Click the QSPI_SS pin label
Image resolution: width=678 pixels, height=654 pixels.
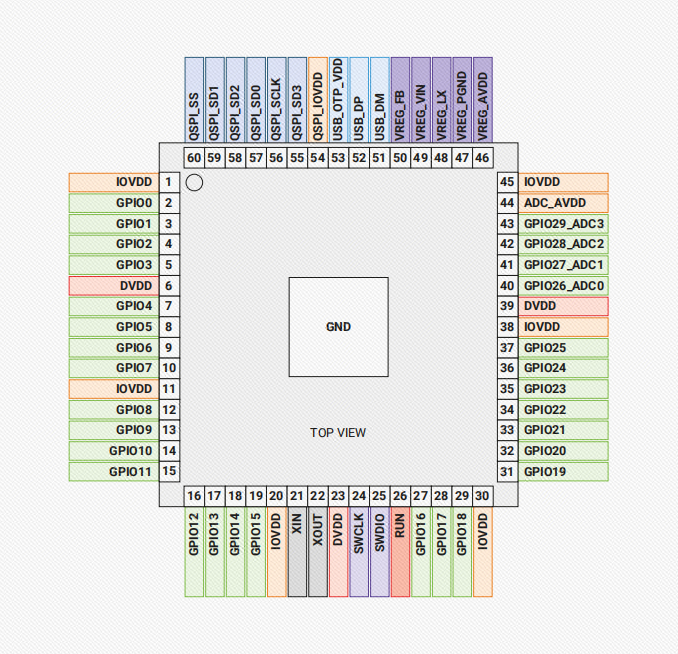194,100
